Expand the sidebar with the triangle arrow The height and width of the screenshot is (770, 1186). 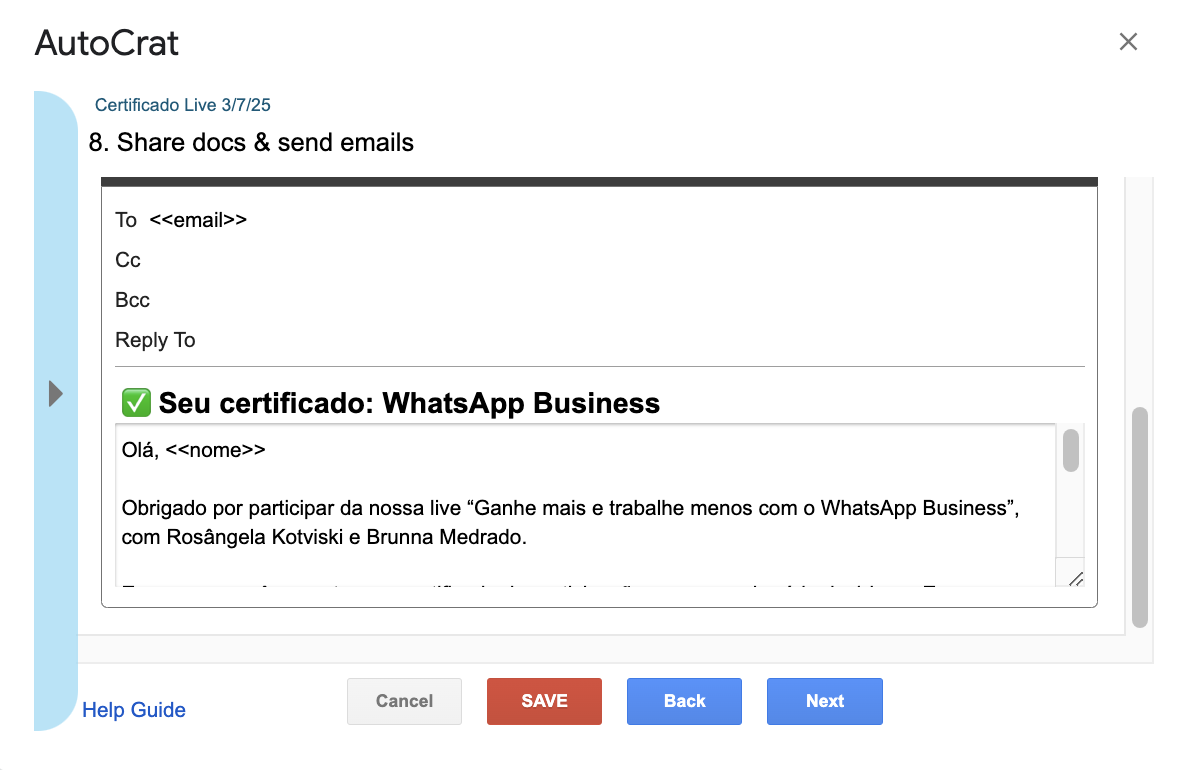[55, 393]
